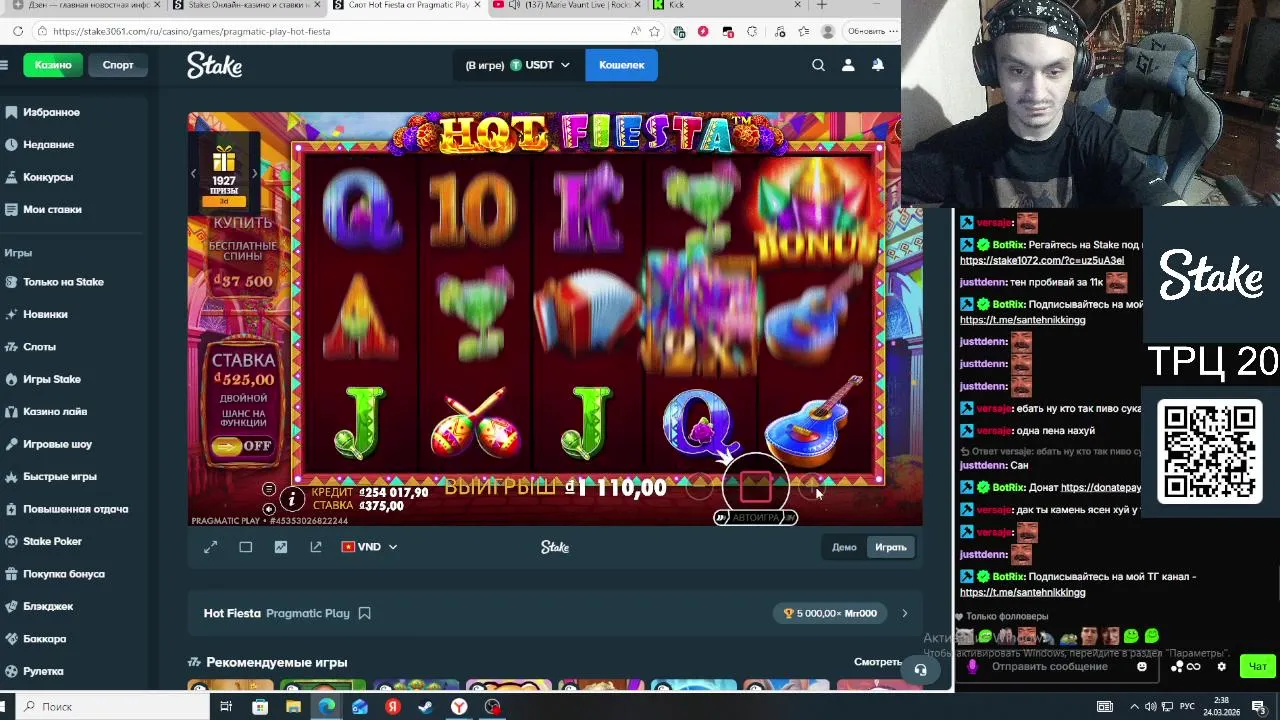The height and width of the screenshot is (720, 1280).
Task: Click next arrow beside prizes widget
Action: 254,173
